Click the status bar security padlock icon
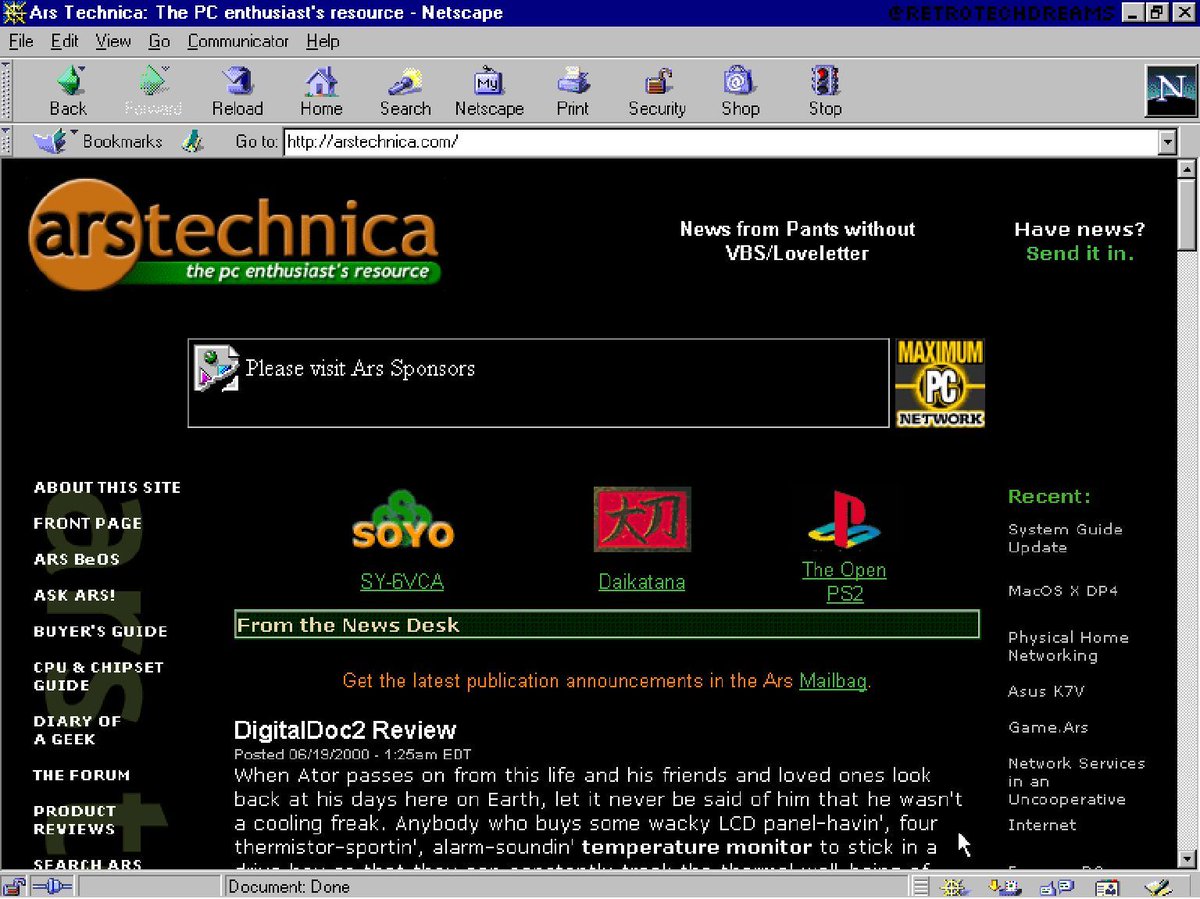Screen dimensions: 1200x899 (x=14, y=886)
